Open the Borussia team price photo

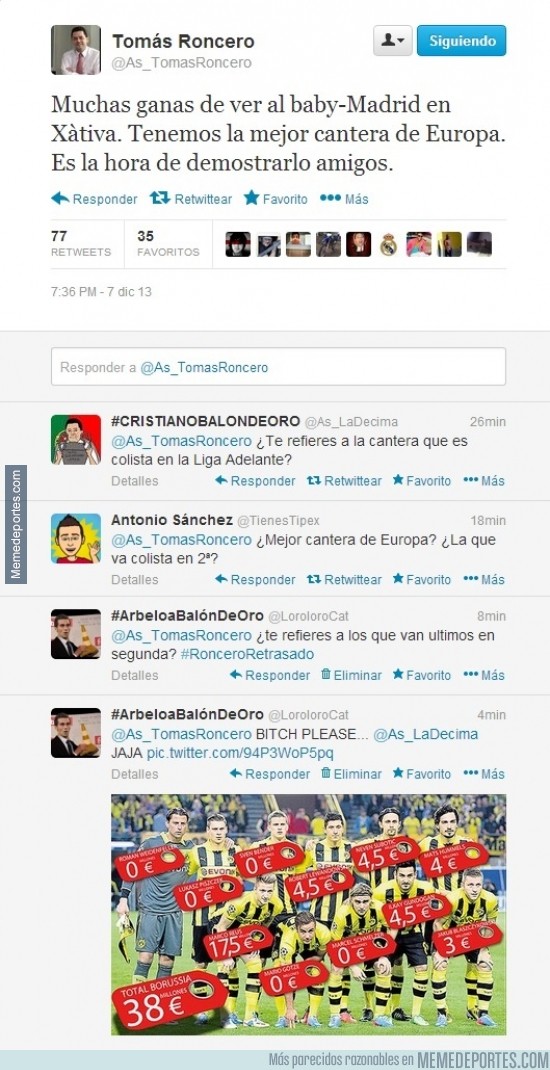pos(308,914)
